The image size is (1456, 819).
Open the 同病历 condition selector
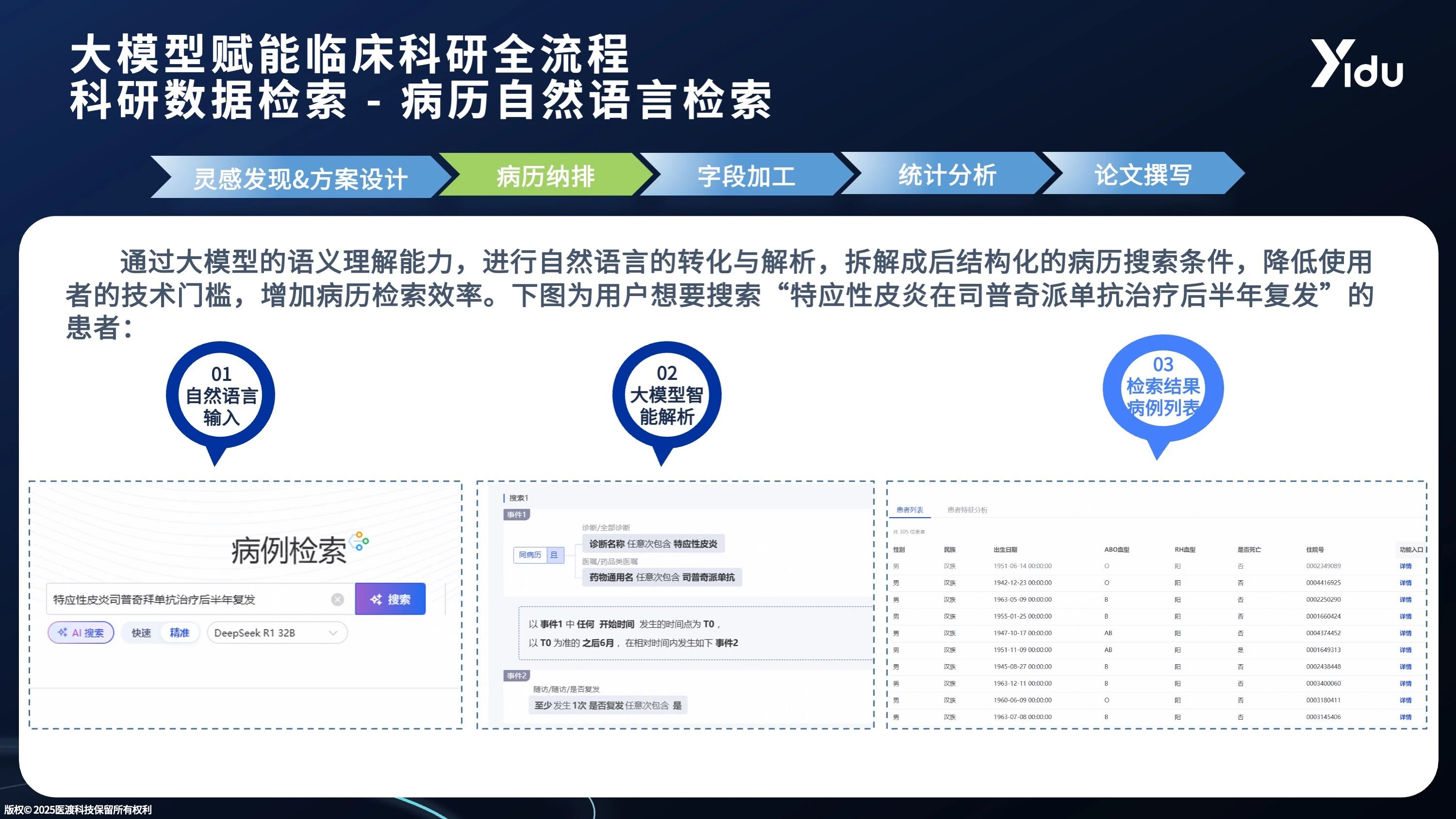tap(530, 555)
